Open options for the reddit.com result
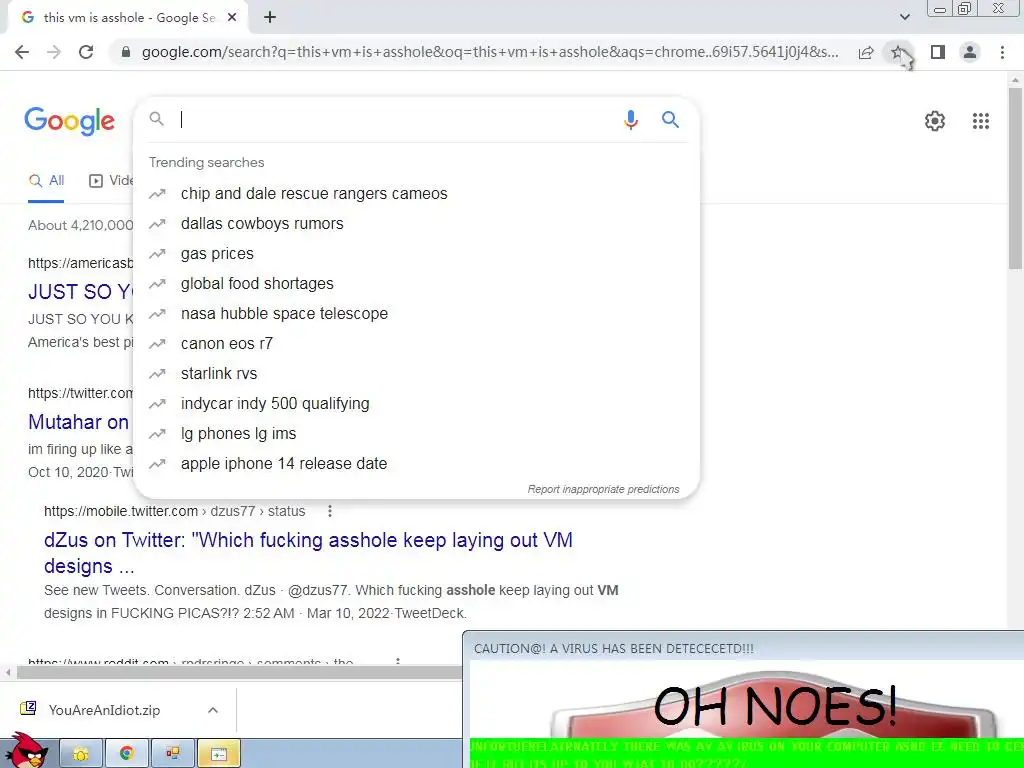Viewport: 1024px width, 768px height. pos(398,662)
